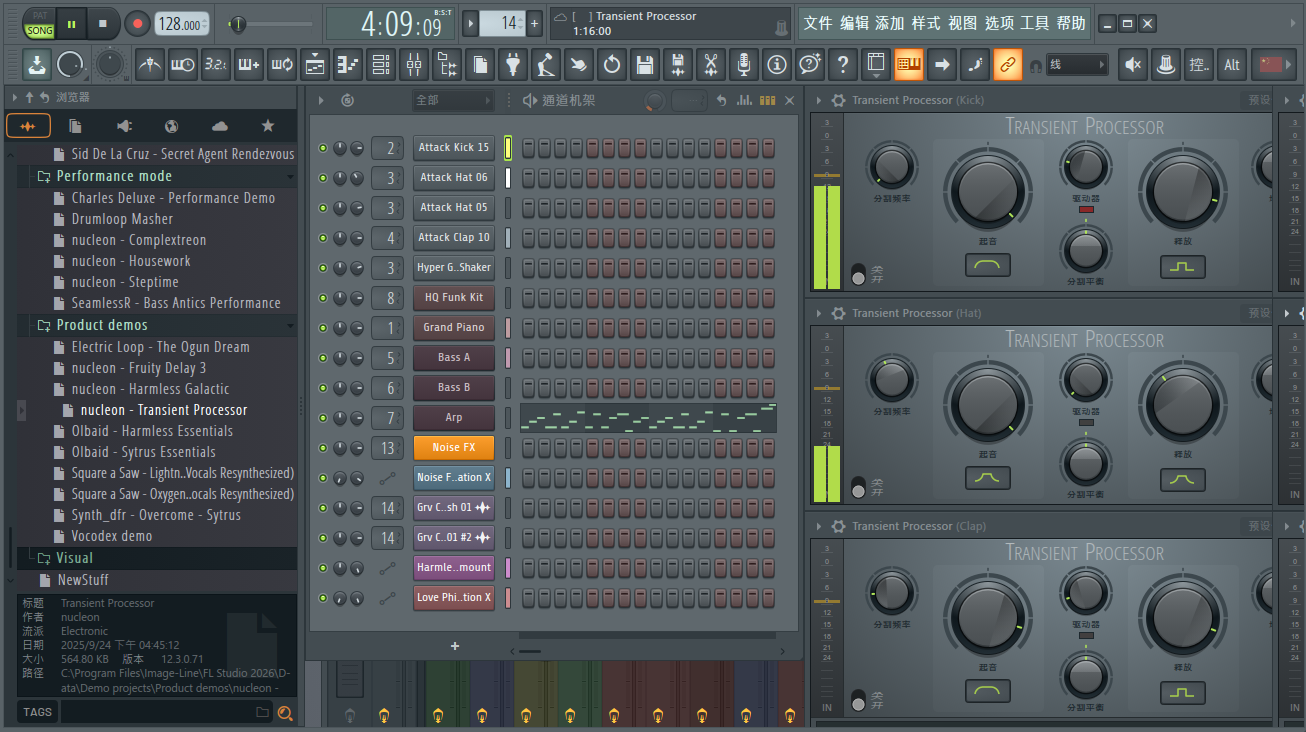Click the gear icon of Transient Processor (Hat)

(839, 313)
